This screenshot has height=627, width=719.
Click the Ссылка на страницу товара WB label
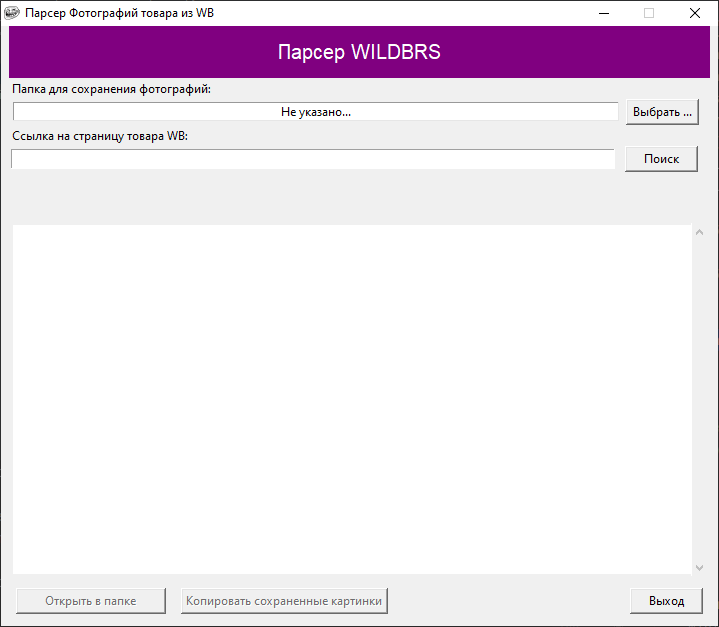100,136
